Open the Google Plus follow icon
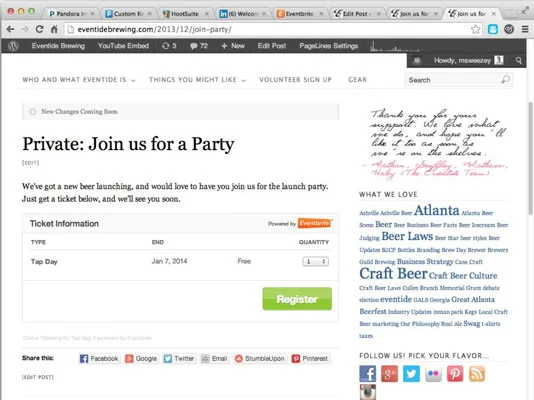The width and height of the screenshot is (534, 400). tap(389, 373)
